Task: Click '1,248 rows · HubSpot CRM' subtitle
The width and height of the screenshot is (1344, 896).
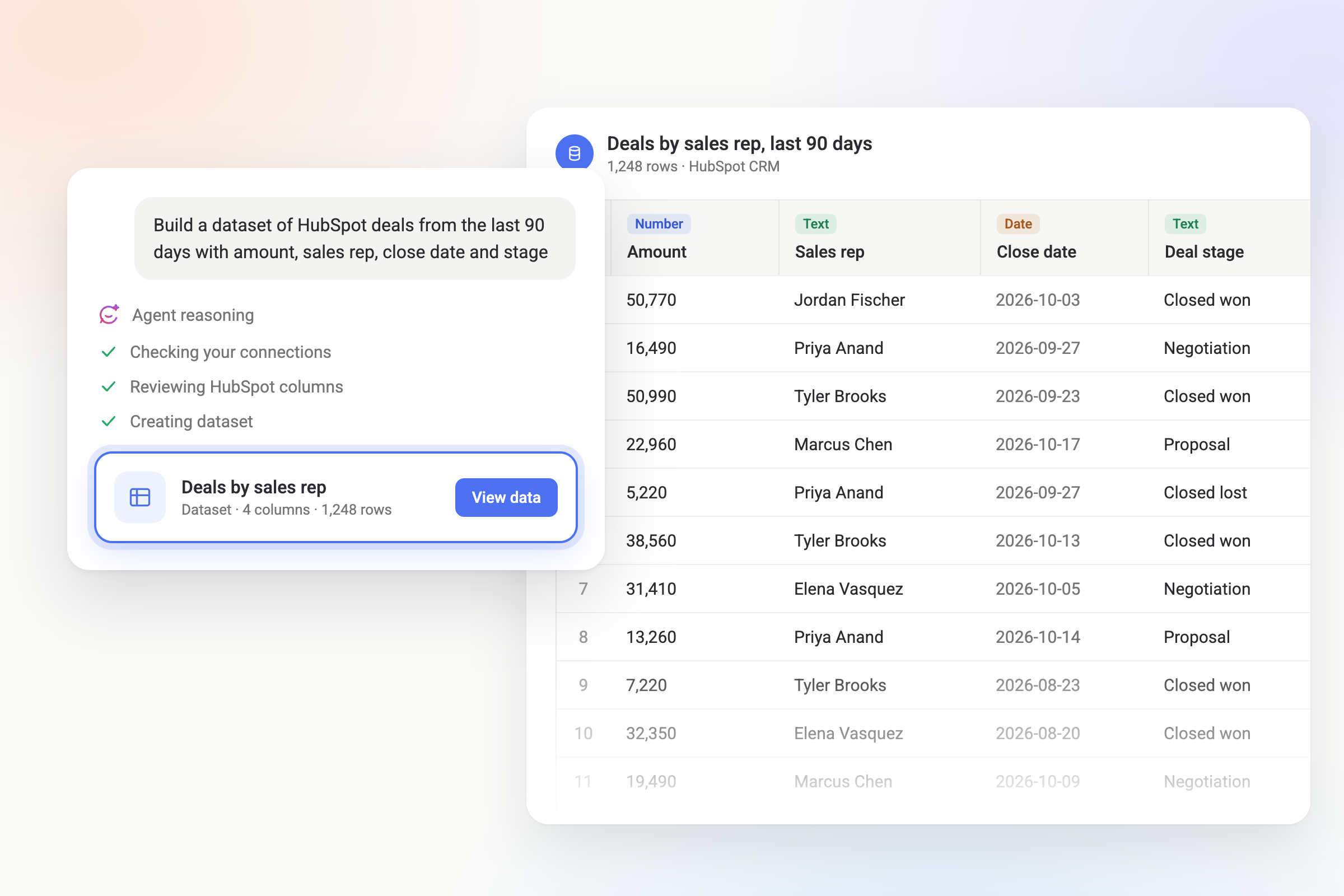Action: click(x=693, y=166)
